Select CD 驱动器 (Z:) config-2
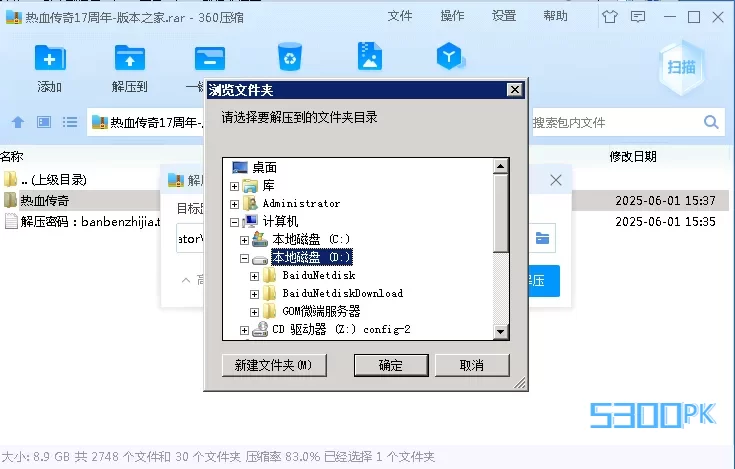Image resolution: width=735 pixels, height=469 pixels. (x=341, y=329)
